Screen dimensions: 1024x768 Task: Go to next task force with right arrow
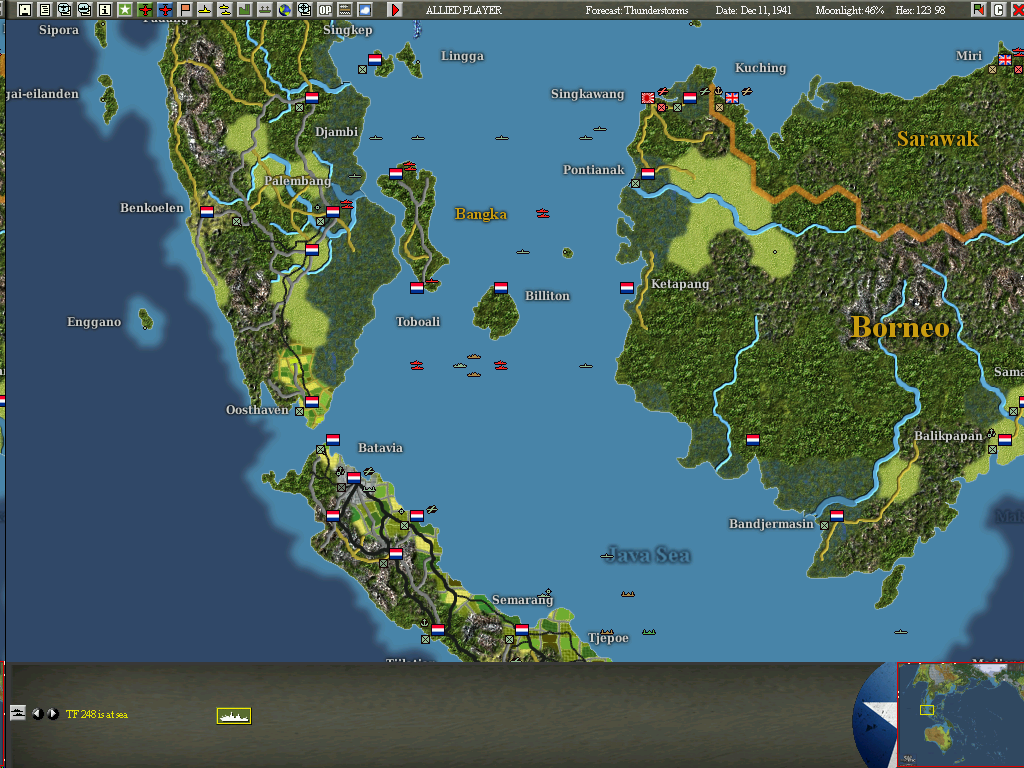(x=53, y=714)
